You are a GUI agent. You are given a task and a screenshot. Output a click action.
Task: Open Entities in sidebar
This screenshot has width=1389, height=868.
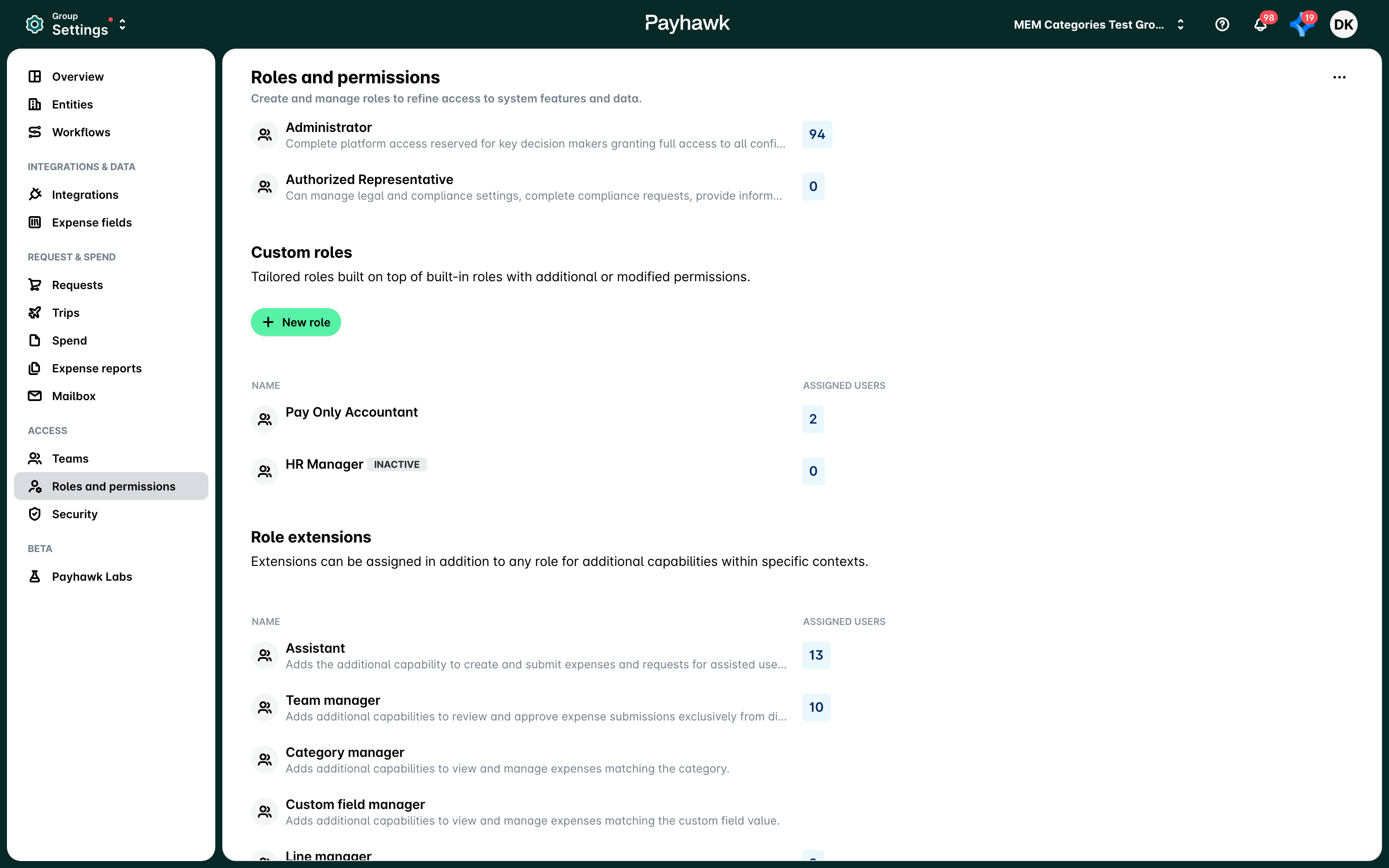[x=111, y=105]
